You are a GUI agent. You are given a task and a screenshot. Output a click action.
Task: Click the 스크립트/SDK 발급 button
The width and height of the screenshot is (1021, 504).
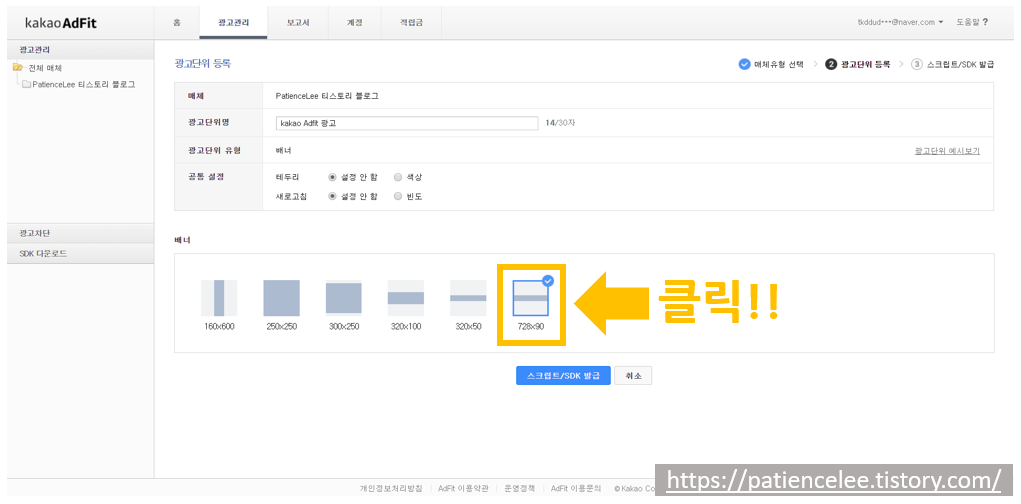[x=563, y=376]
